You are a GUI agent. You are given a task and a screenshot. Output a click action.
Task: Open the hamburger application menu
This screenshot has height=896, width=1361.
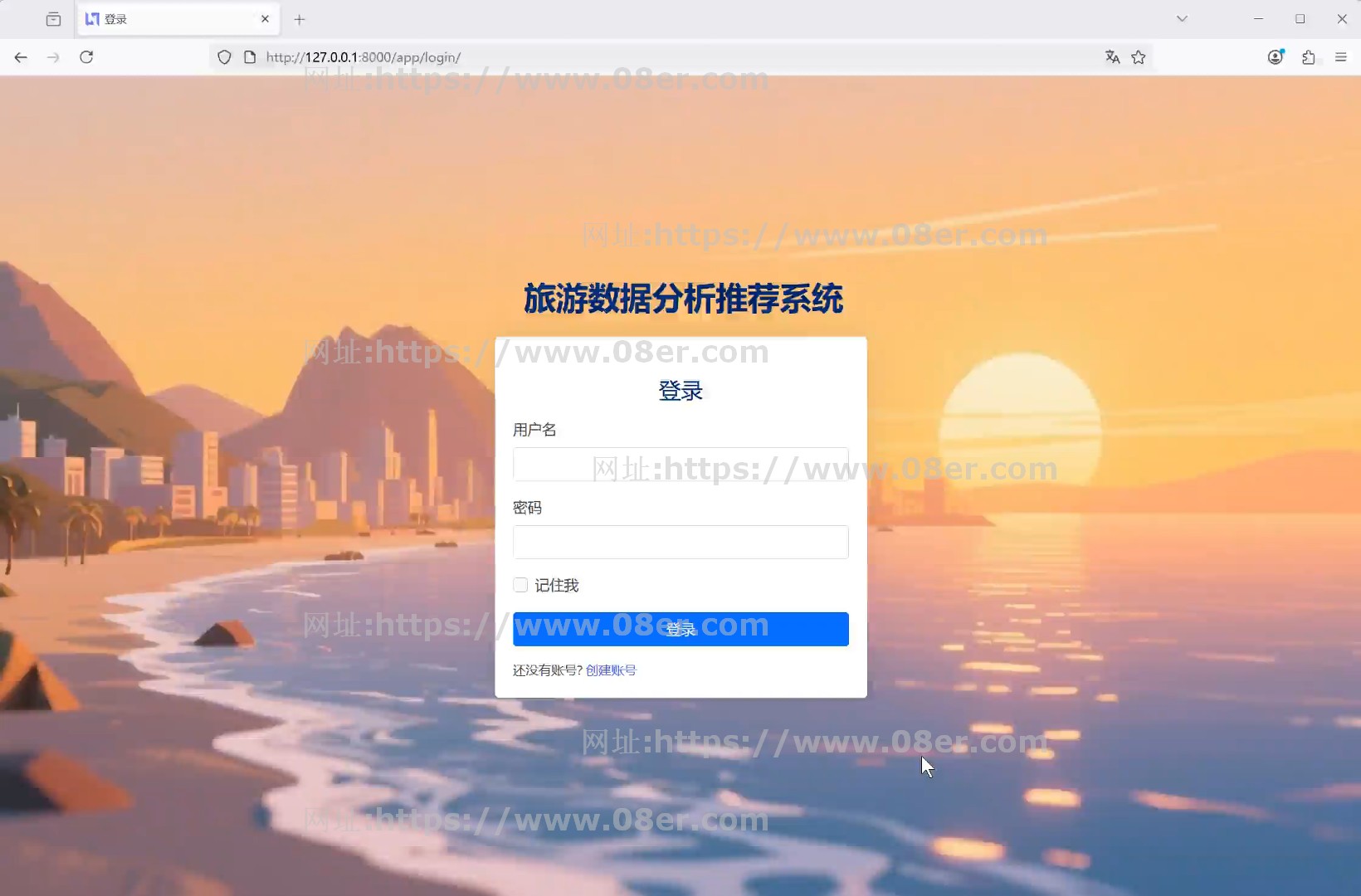click(1340, 57)
